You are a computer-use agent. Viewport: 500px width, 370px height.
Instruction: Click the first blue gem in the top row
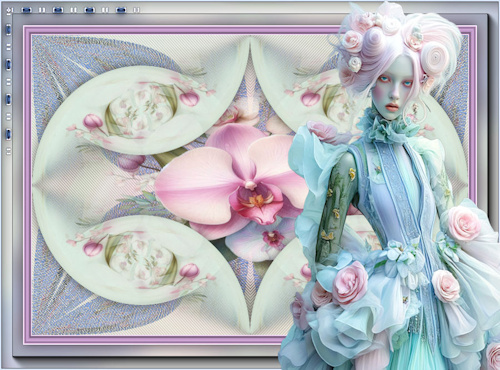(27, 10)
